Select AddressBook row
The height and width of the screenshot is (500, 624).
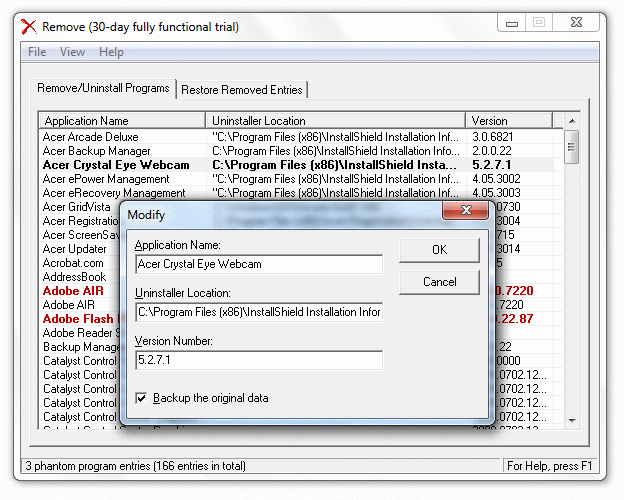74,277
